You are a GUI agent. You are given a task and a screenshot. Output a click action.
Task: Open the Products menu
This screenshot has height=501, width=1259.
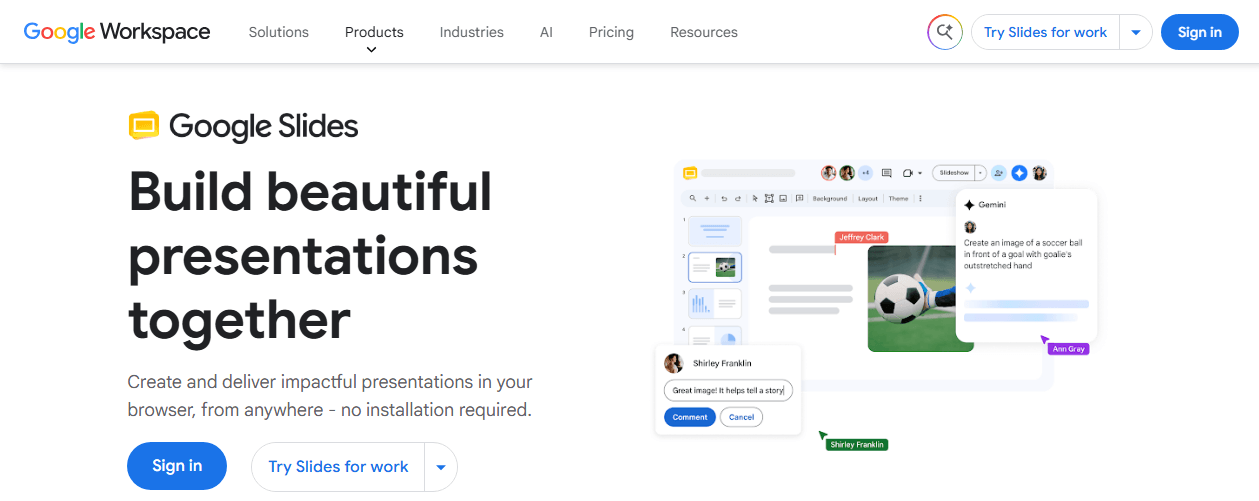374,32
